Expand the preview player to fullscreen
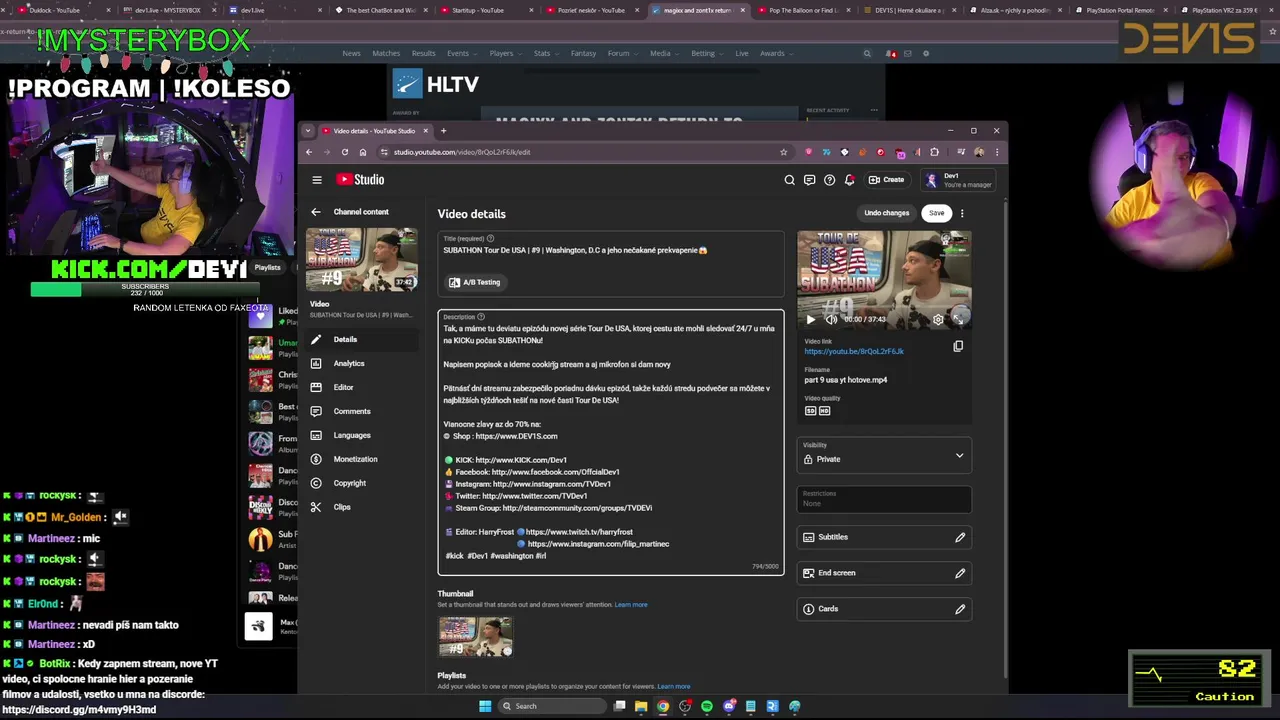The width and height of the screenshot is (1280, 720). (x=958, y=319)
